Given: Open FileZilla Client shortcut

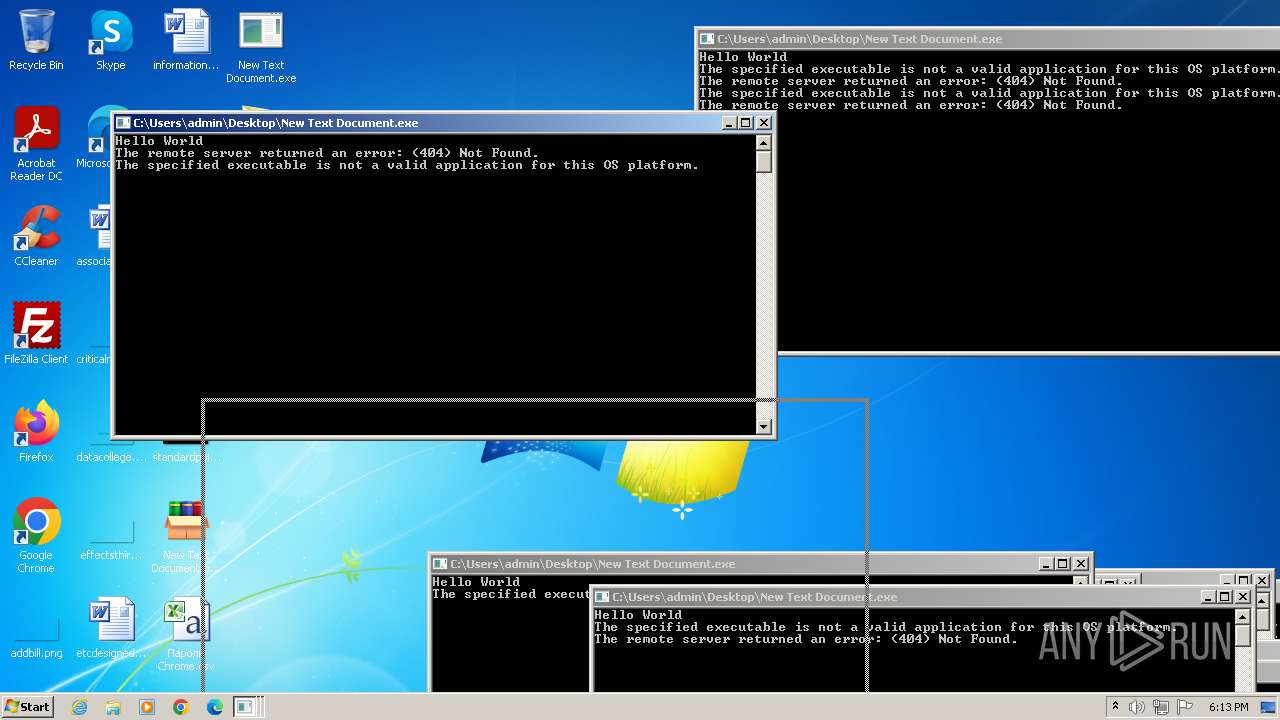Looking at the screenshot, I should (36, 334).
